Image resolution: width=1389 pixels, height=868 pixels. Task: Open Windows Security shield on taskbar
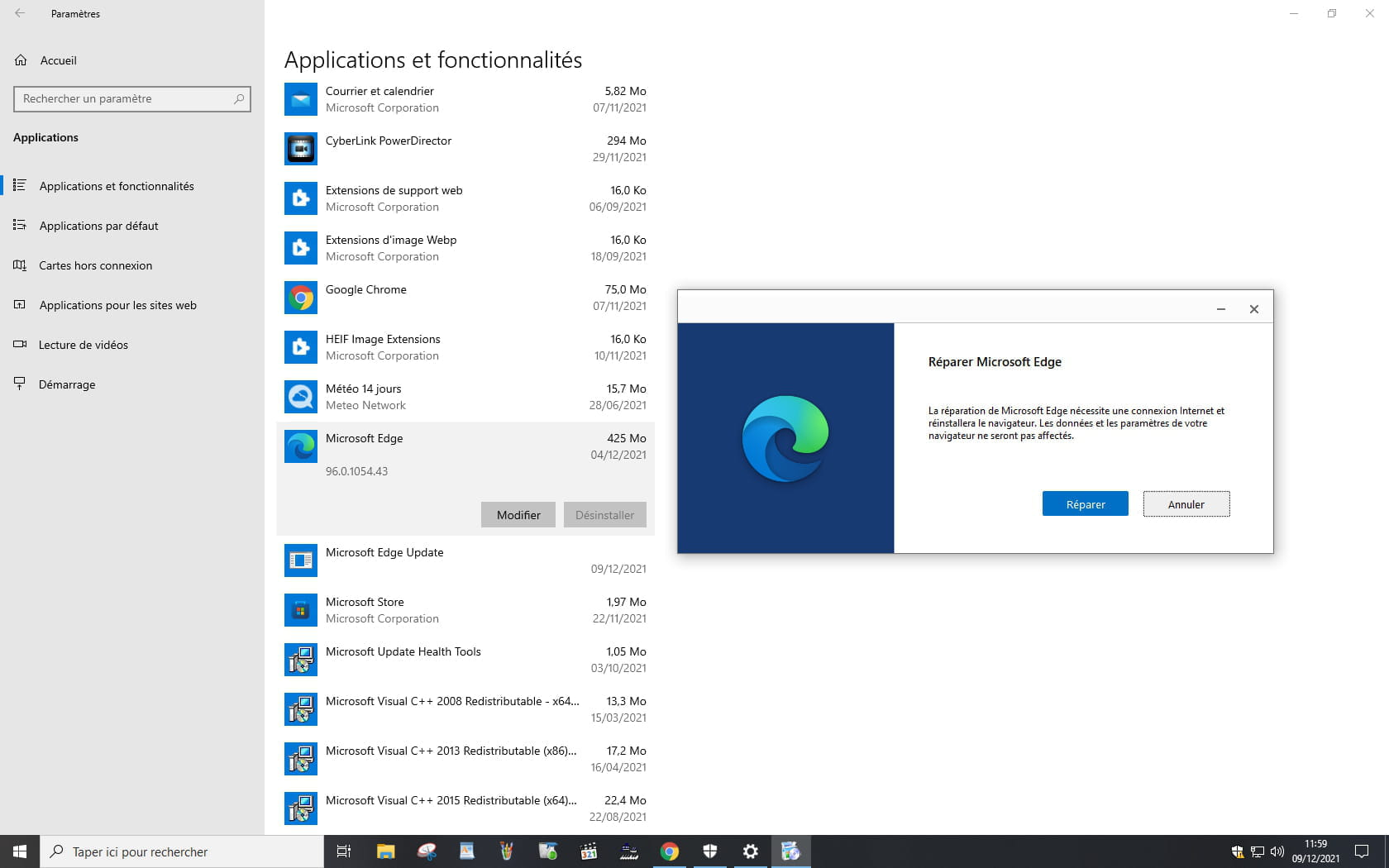click(710, 851)
